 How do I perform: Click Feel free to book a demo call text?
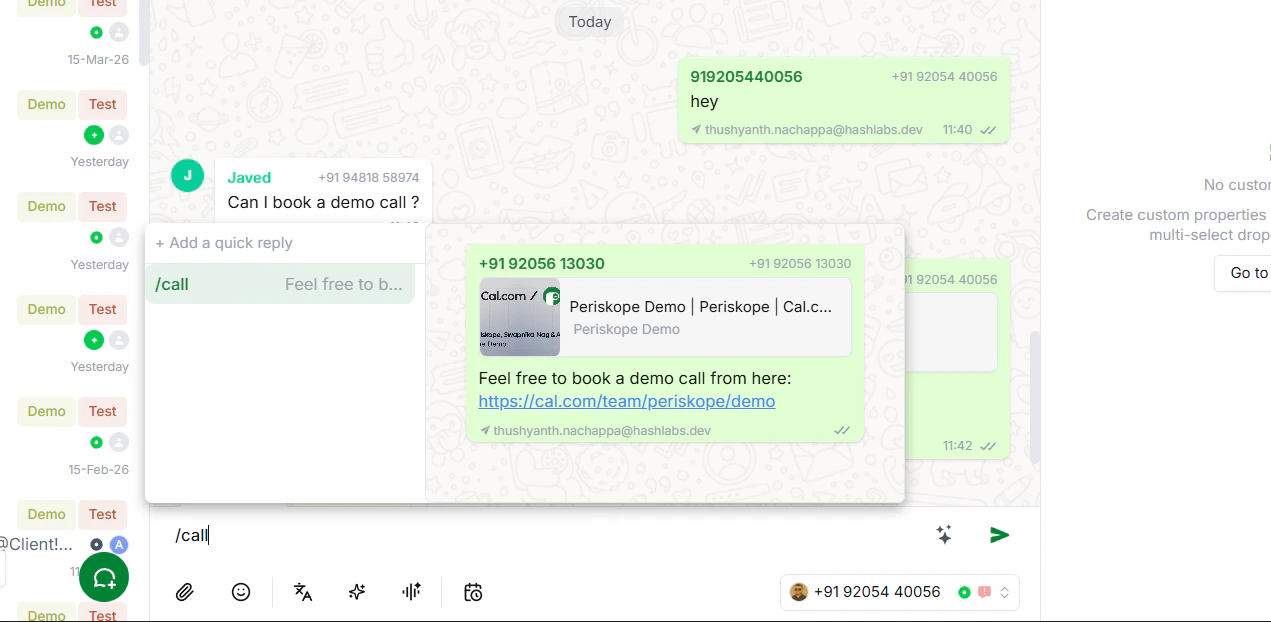635,378
